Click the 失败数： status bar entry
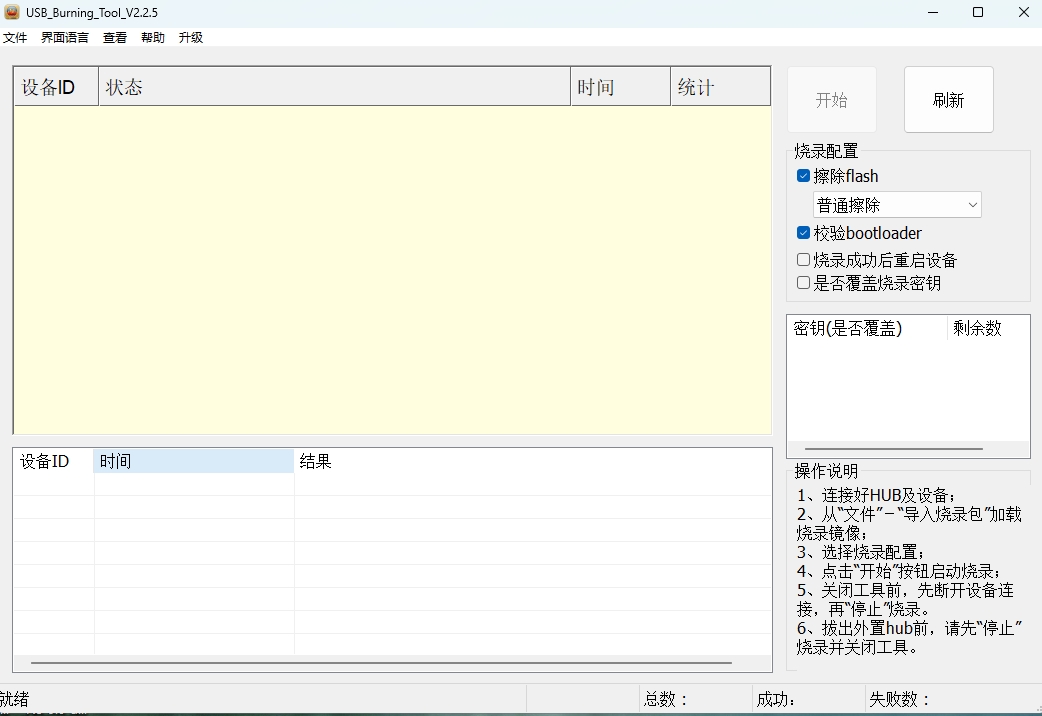The image size is (1042, 716). click(899, 699)
